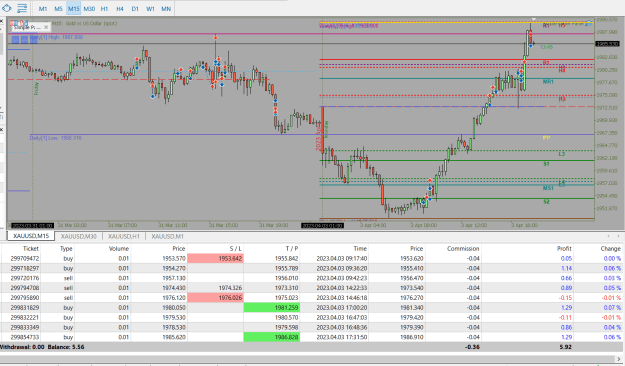
Task: Click the green take profit cell 1986.828
Action: [272, 337]
